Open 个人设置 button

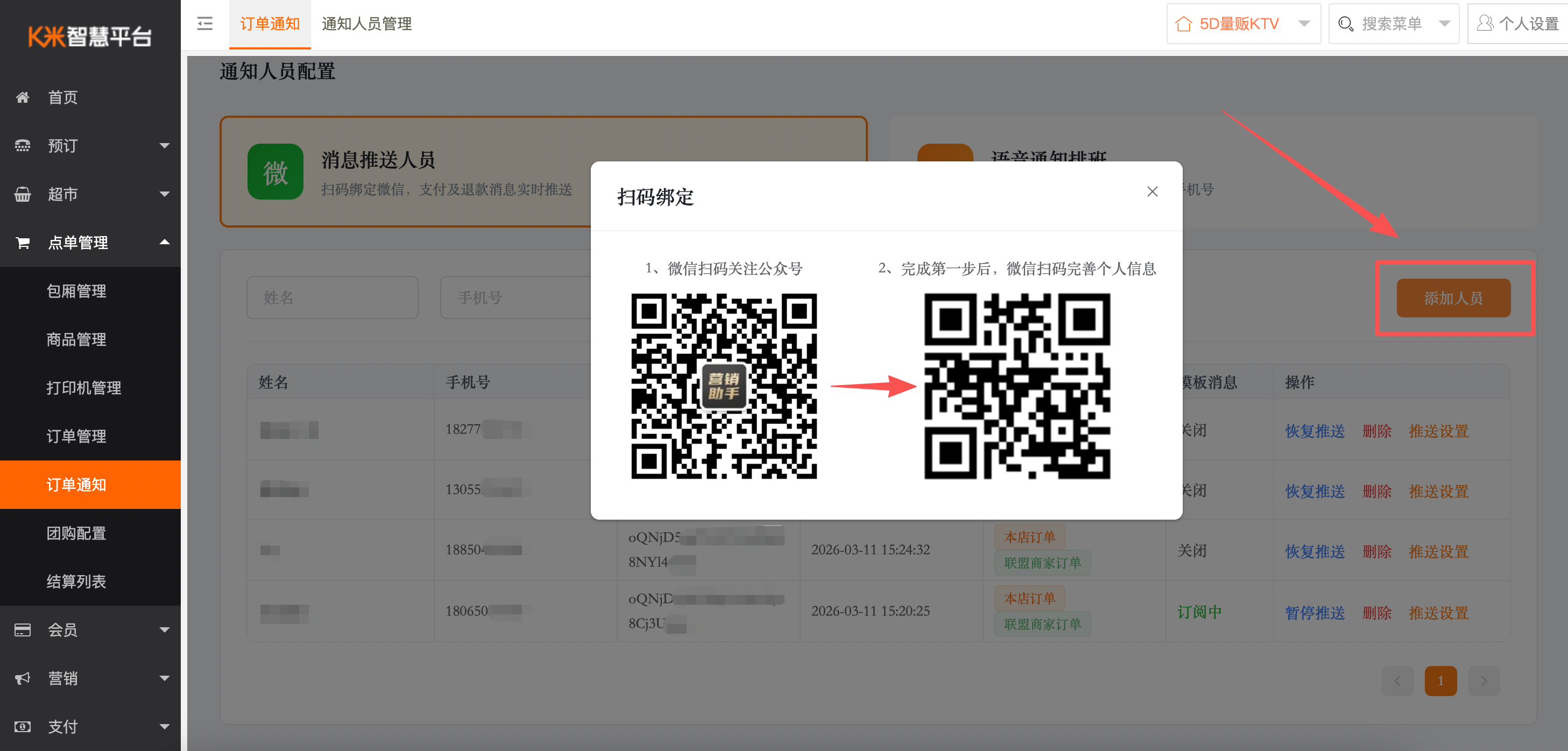coord(1517,24)
